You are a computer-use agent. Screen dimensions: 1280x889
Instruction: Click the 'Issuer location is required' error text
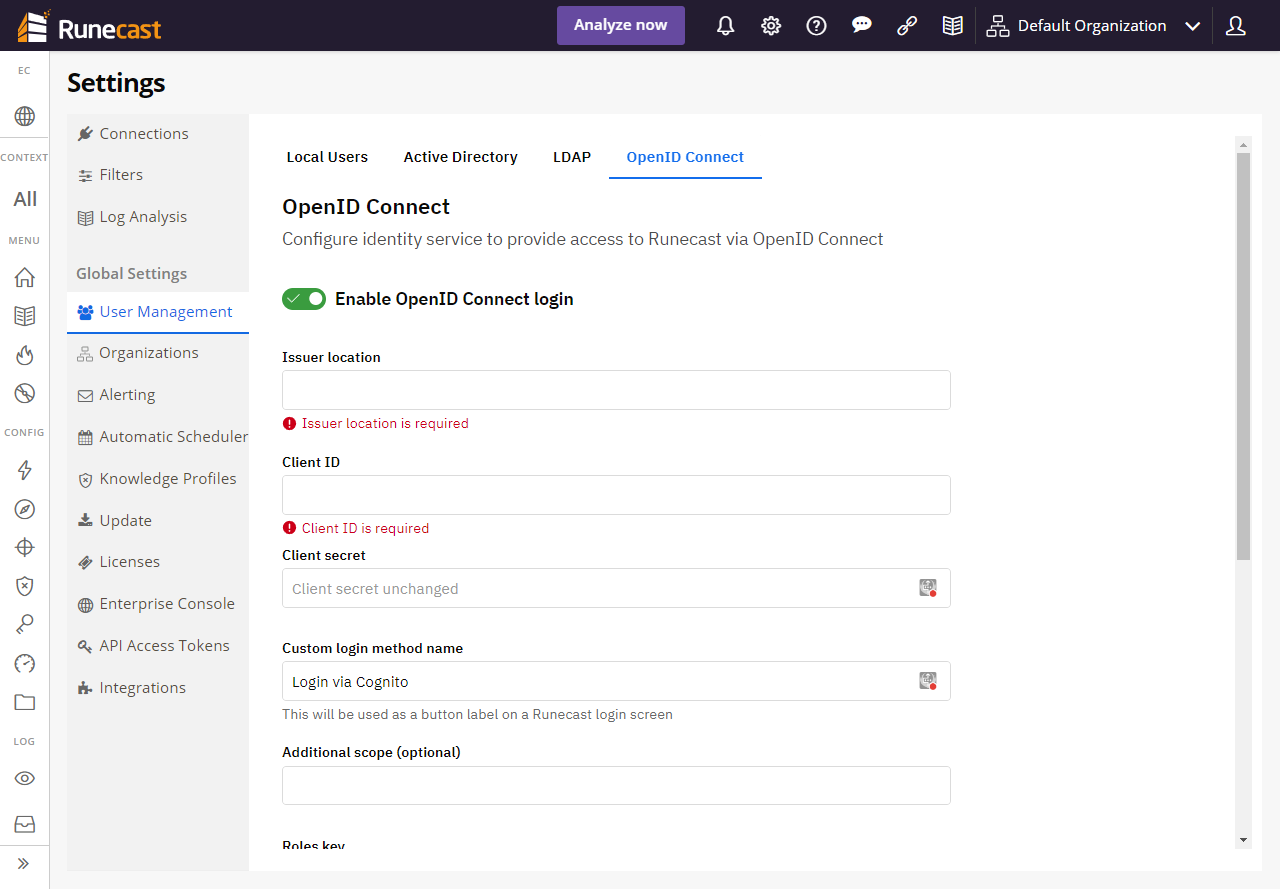(x=385, y=423)
